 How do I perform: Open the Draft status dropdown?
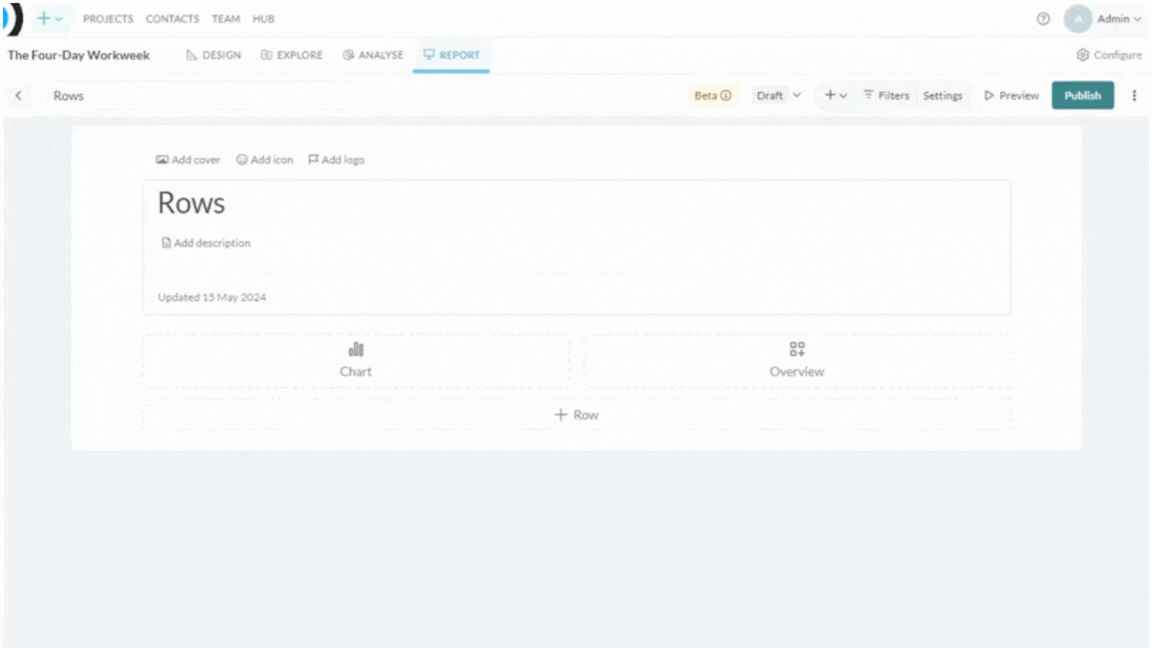click(x=778, y=96)
